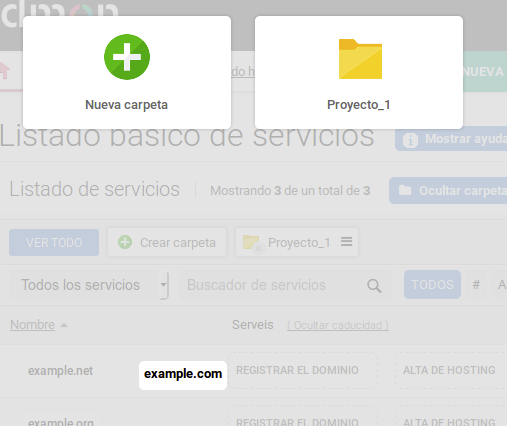Viewport: 507px width, 426px height.
Task: Click the home icon in the navigation bar
Action: [4, 70]
